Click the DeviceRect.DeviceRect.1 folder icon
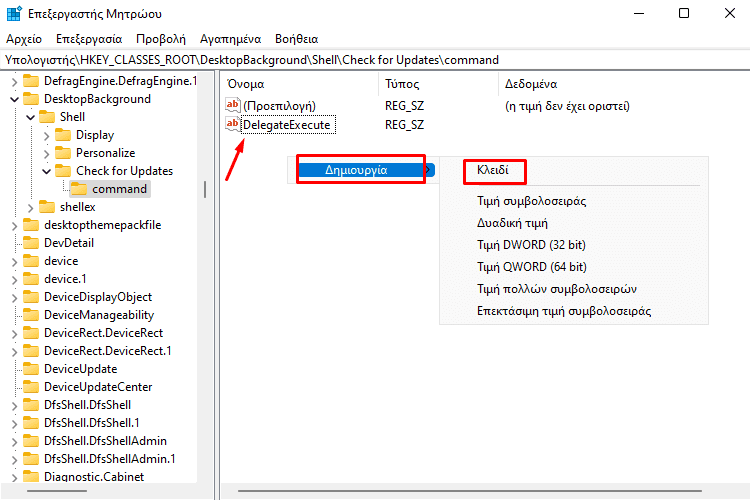The width and height of the screenshot is (750, 500). click(x=31, y=351)
